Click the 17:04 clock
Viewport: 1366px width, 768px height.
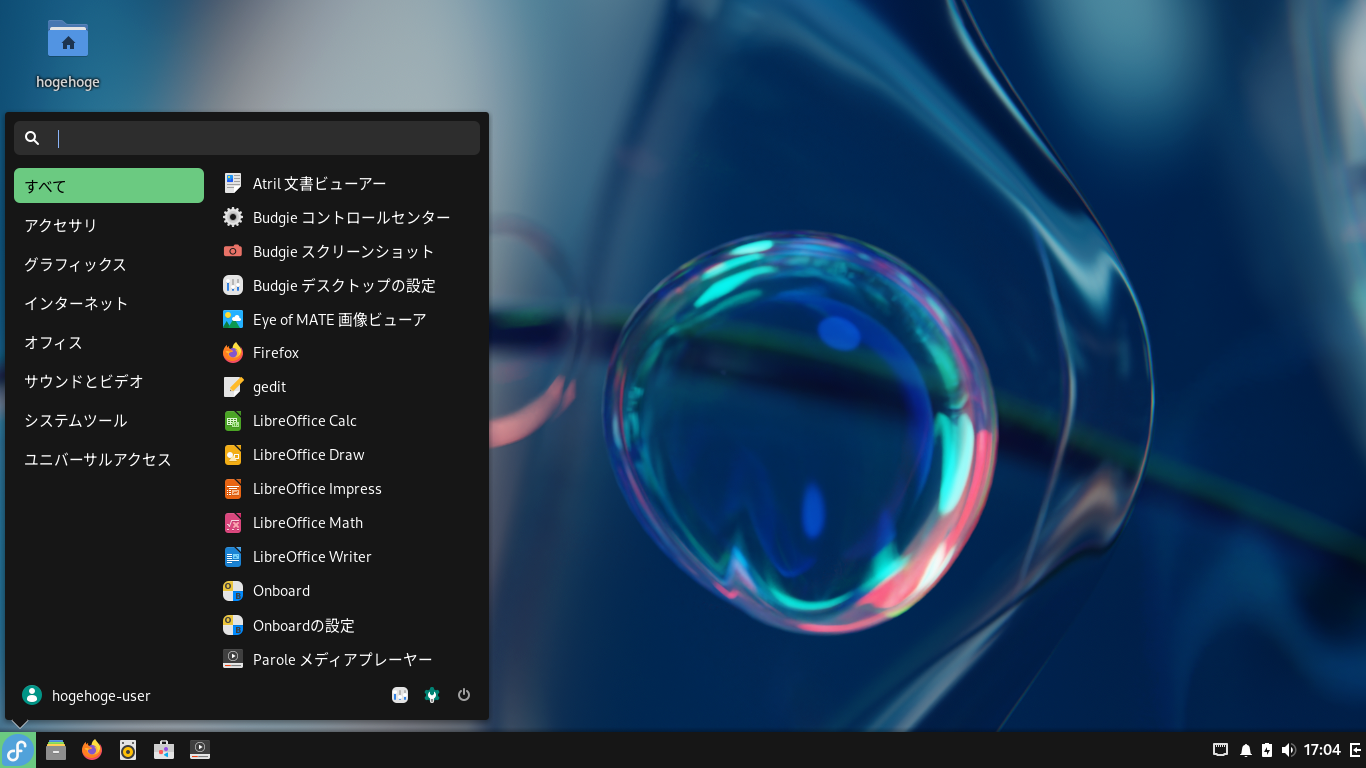(1322, 750)
